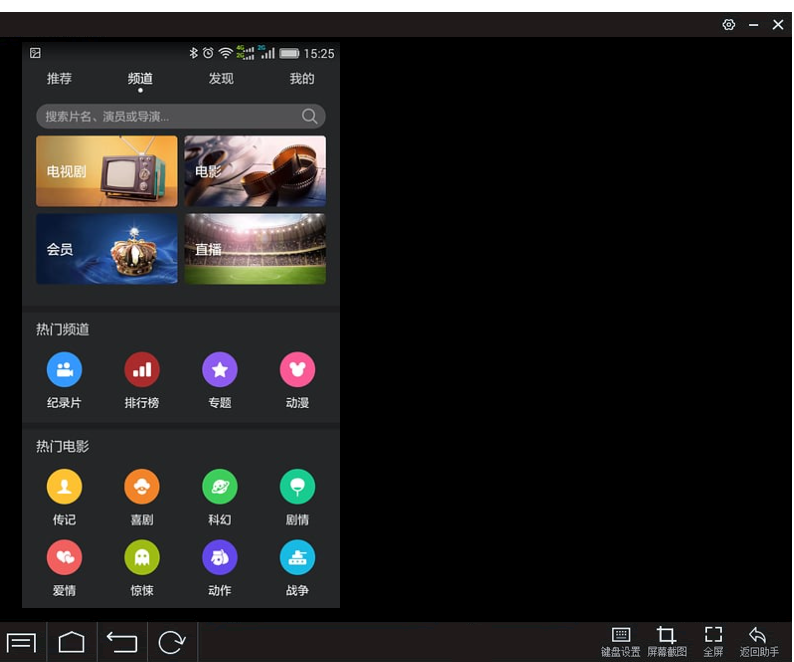Click the 热门频道 section heading
Screen dimensions: 794x662
point(62,330)
